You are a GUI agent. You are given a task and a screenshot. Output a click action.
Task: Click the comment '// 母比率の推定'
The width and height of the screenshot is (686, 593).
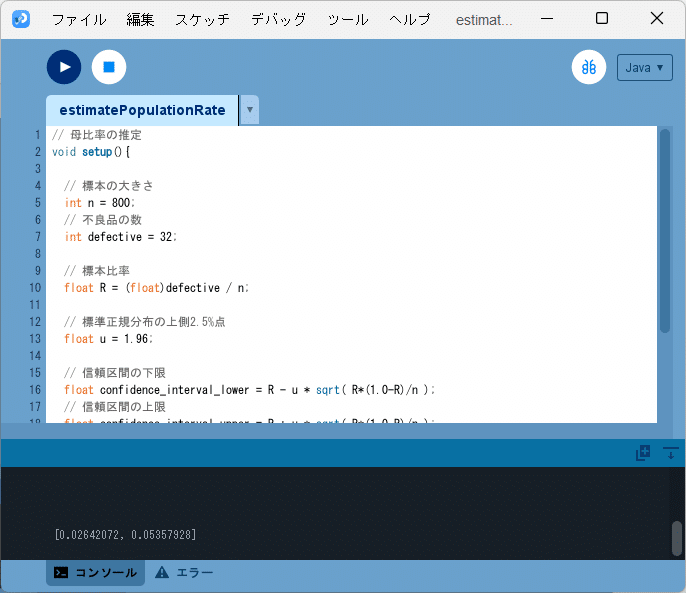coord(97,135)
